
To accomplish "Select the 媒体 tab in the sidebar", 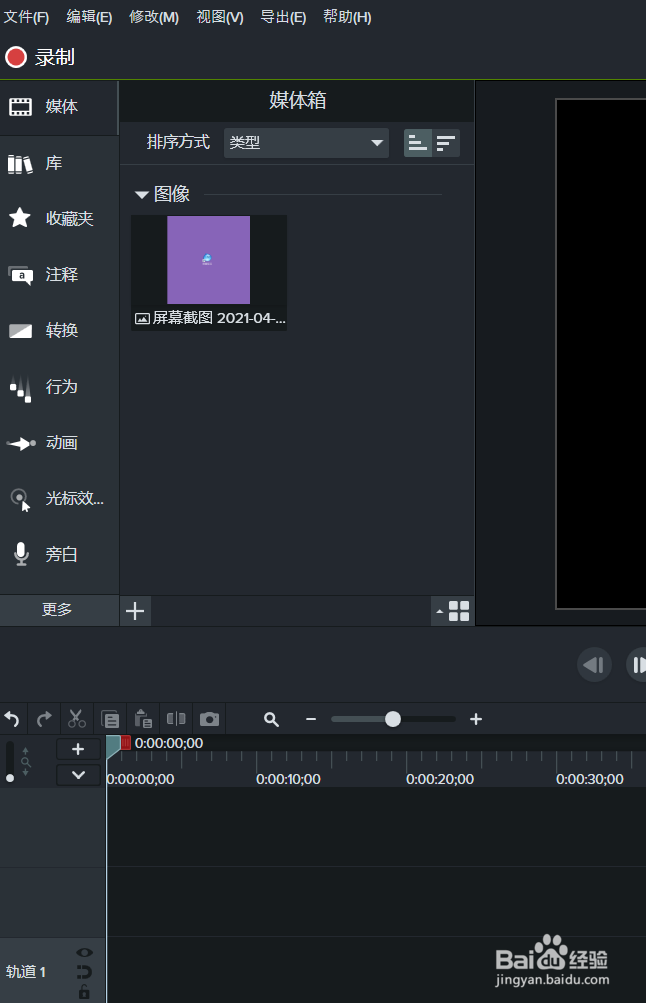I will (59, 107).
